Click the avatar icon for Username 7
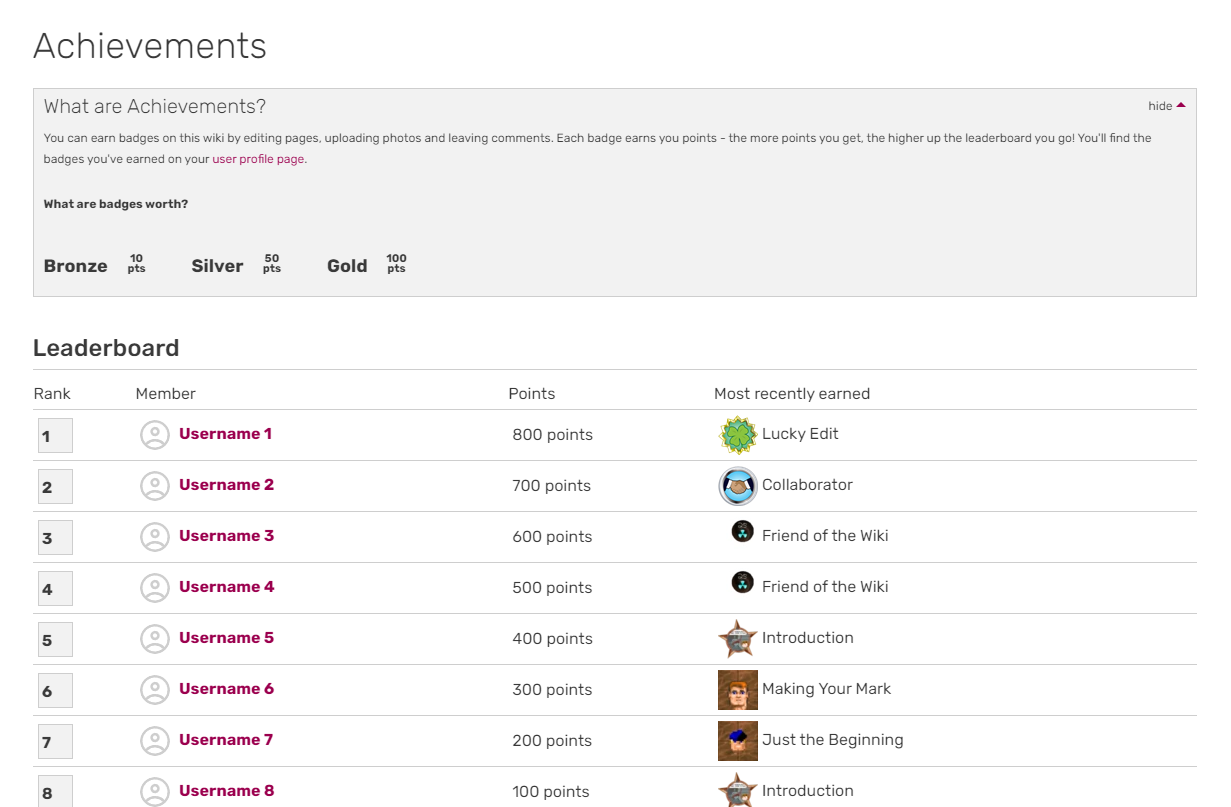 (x=155, y=741)
